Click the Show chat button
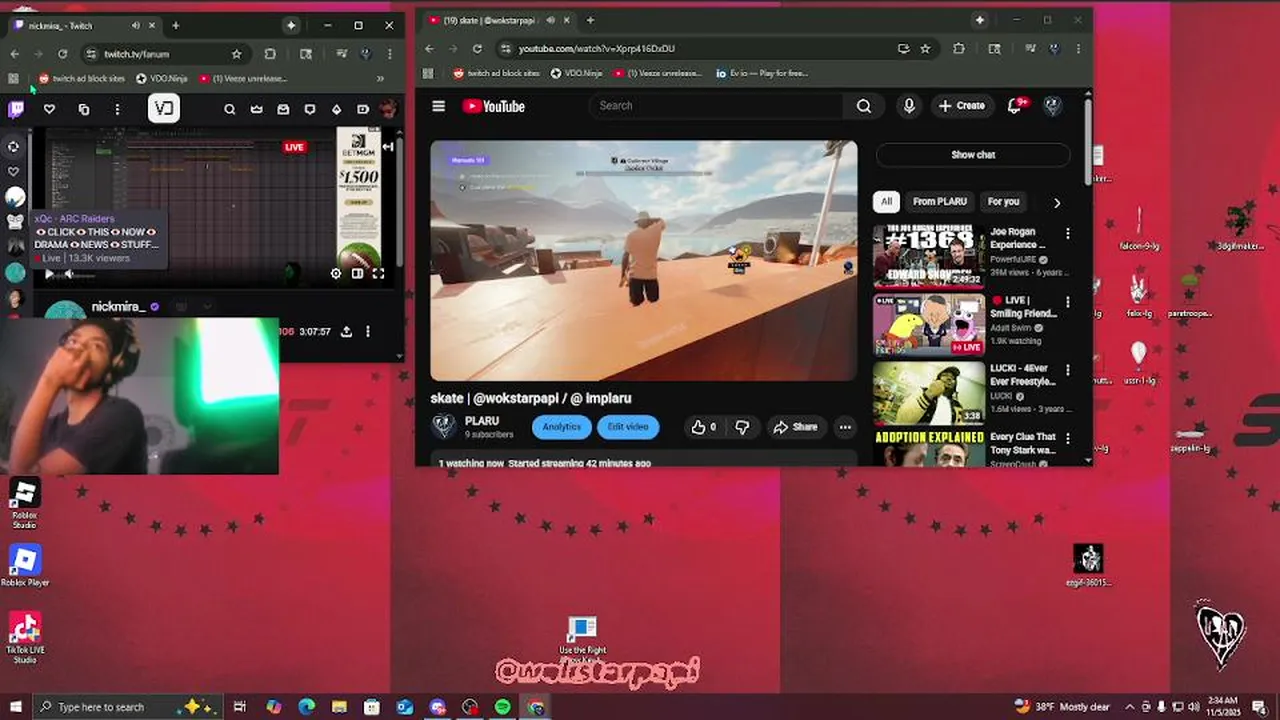Viewport: 1280px width, 720px height. point(972,155)
